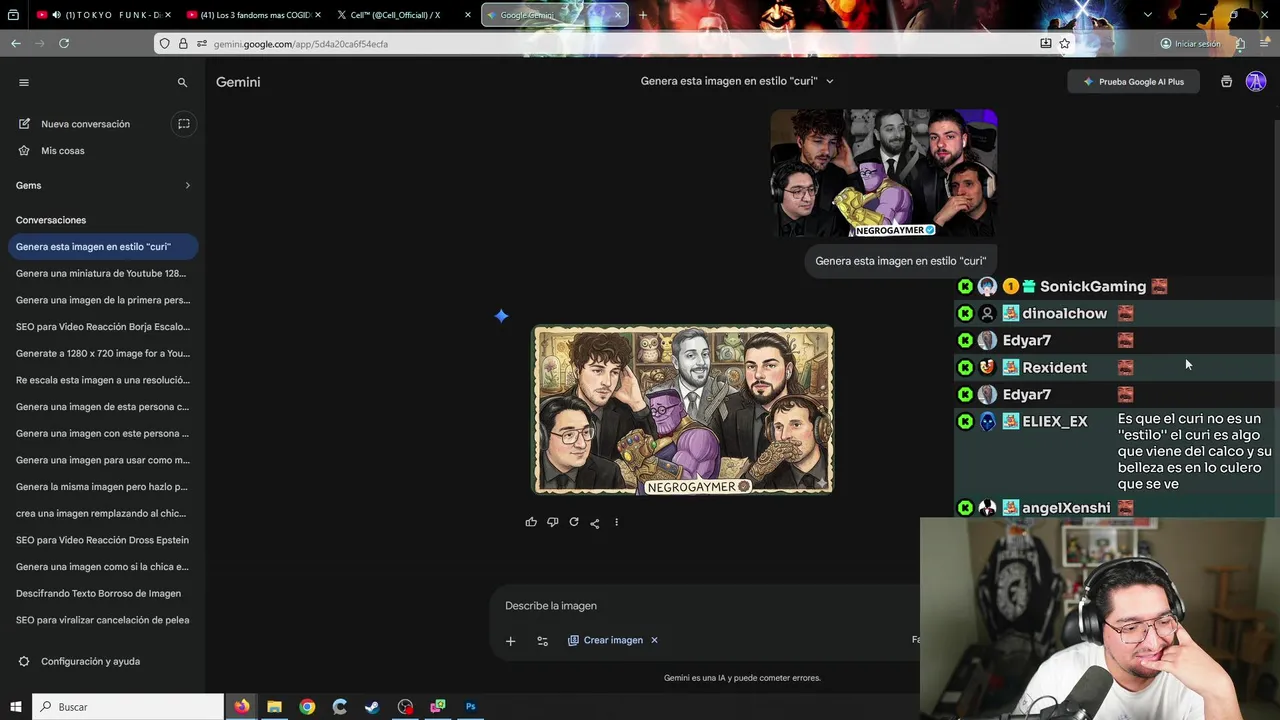Click the browser back arrow

click(x=16, y=43)
